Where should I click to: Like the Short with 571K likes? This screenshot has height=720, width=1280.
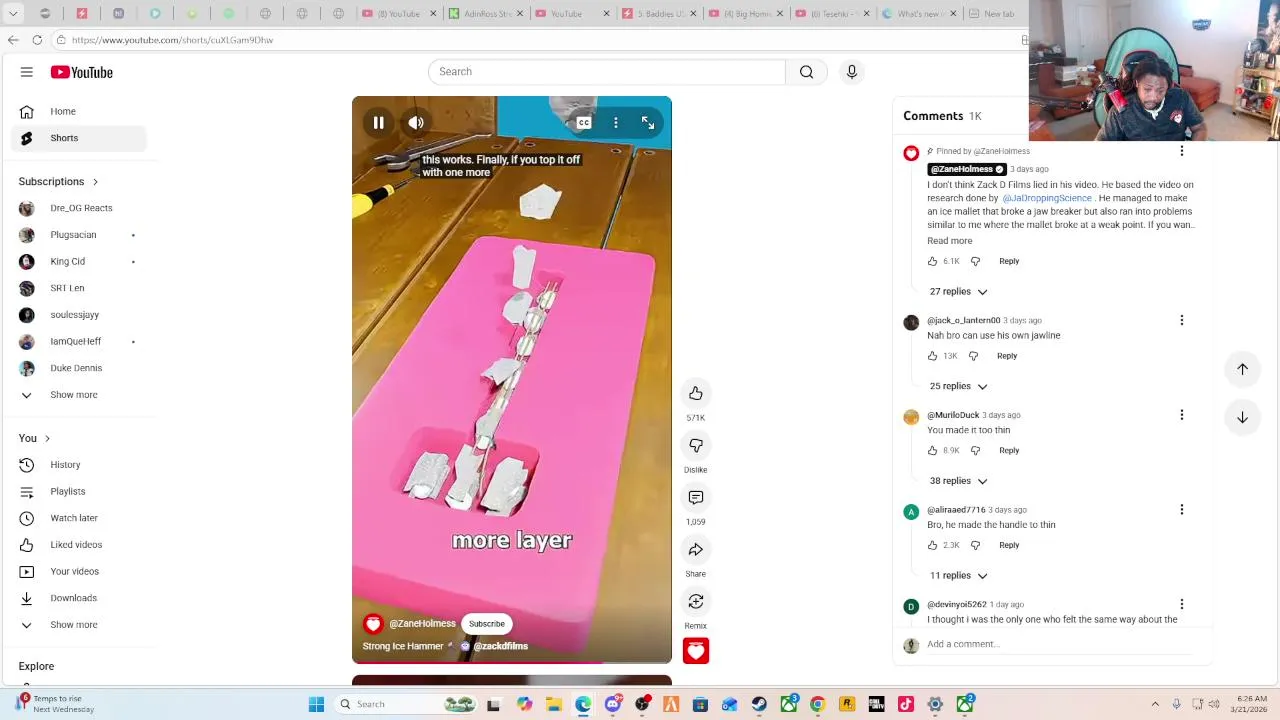coord(696,394)
